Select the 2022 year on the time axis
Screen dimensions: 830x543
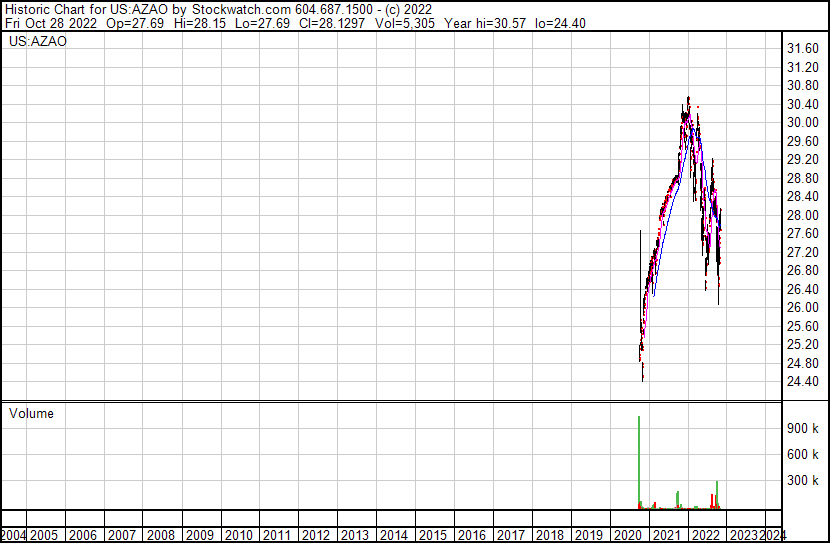click(706, 535)
